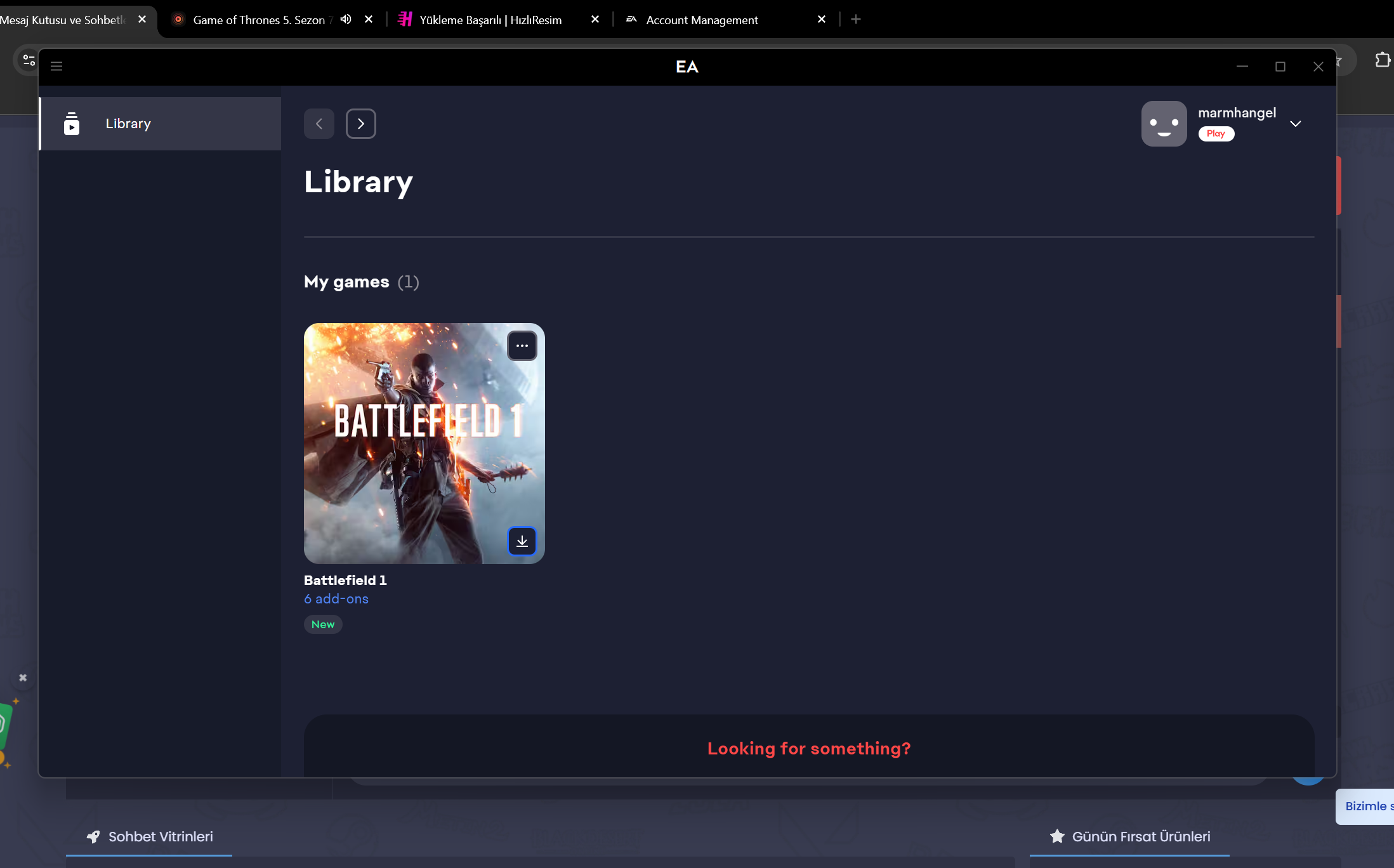This screenshot has height=868, width=1394.
Task: Download Battlefield 1 with the download icon
Action: pos(522,541)
